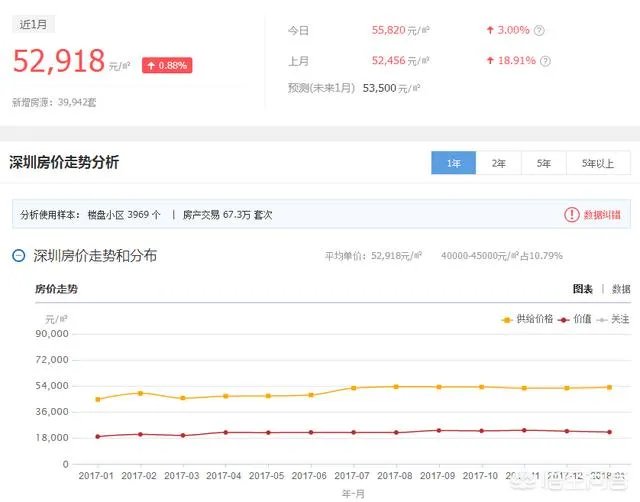The width and height of the screenshot is (640, 502).
Task: Open the 5年以上 time range tab
Action: [598, 163]
